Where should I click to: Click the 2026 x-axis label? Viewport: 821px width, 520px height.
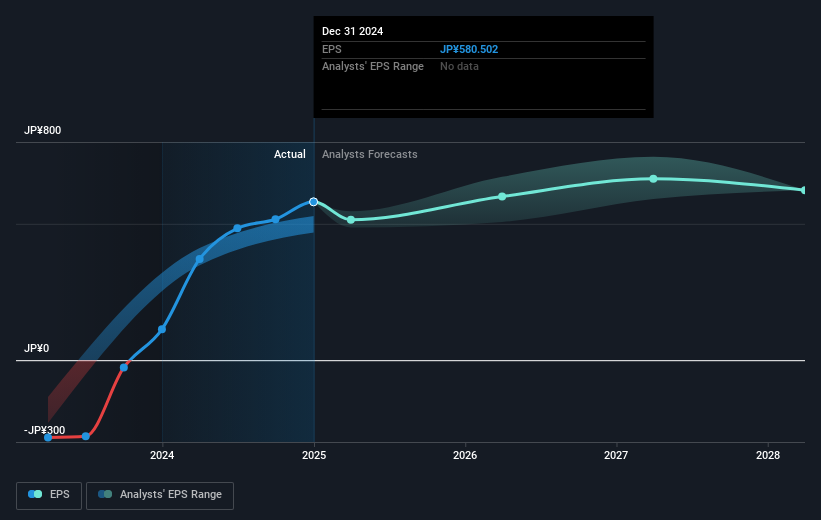click(465, 455)
